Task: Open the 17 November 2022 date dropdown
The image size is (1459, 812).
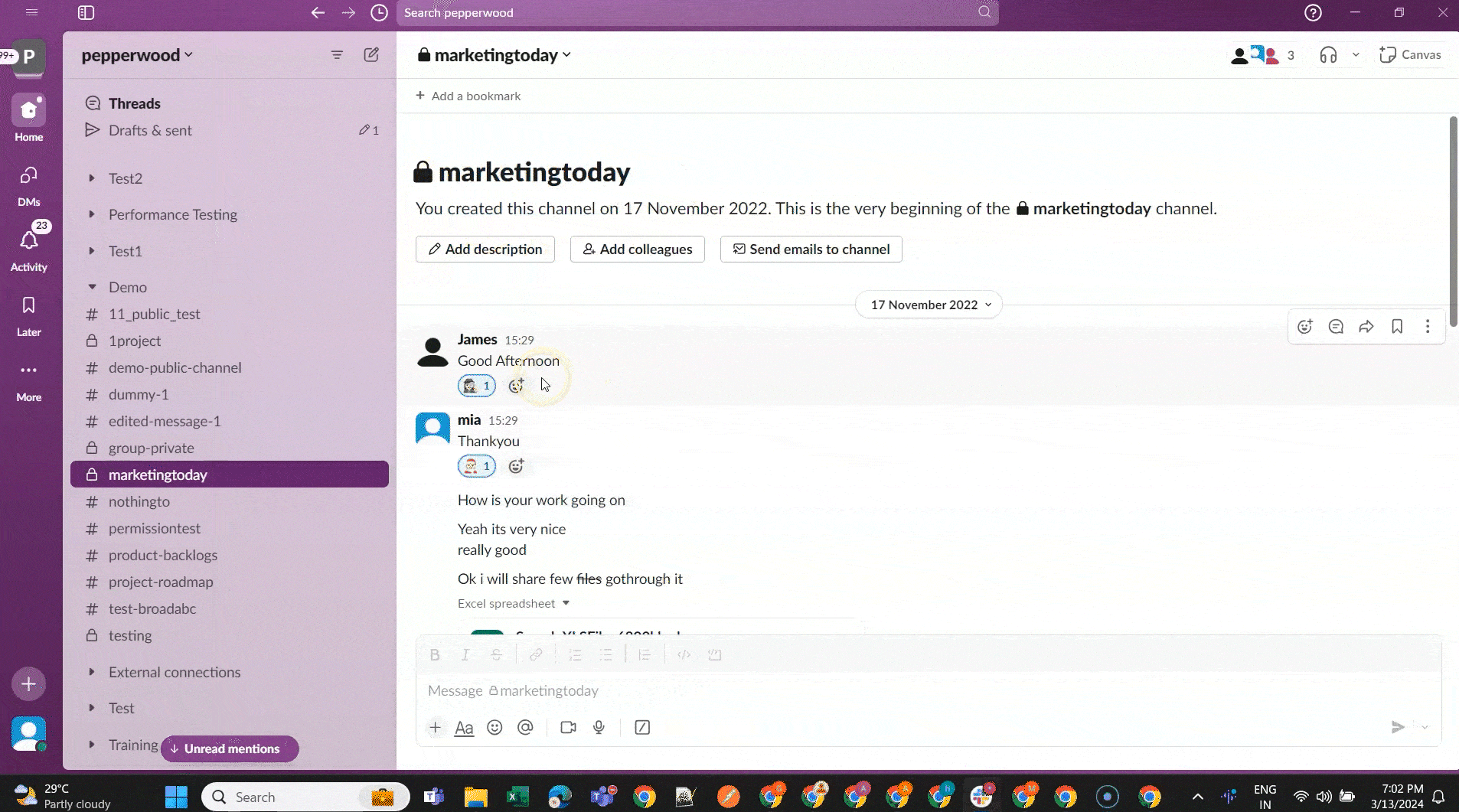Action: [929, 305]
